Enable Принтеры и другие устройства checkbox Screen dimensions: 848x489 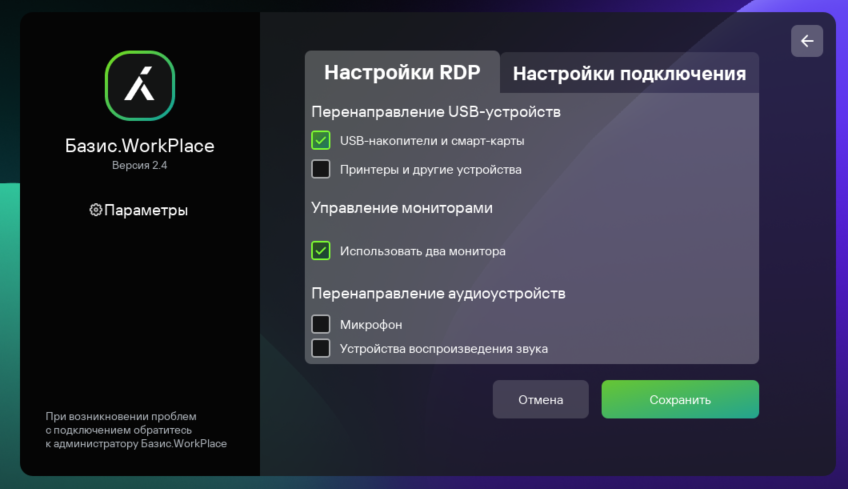321,169
